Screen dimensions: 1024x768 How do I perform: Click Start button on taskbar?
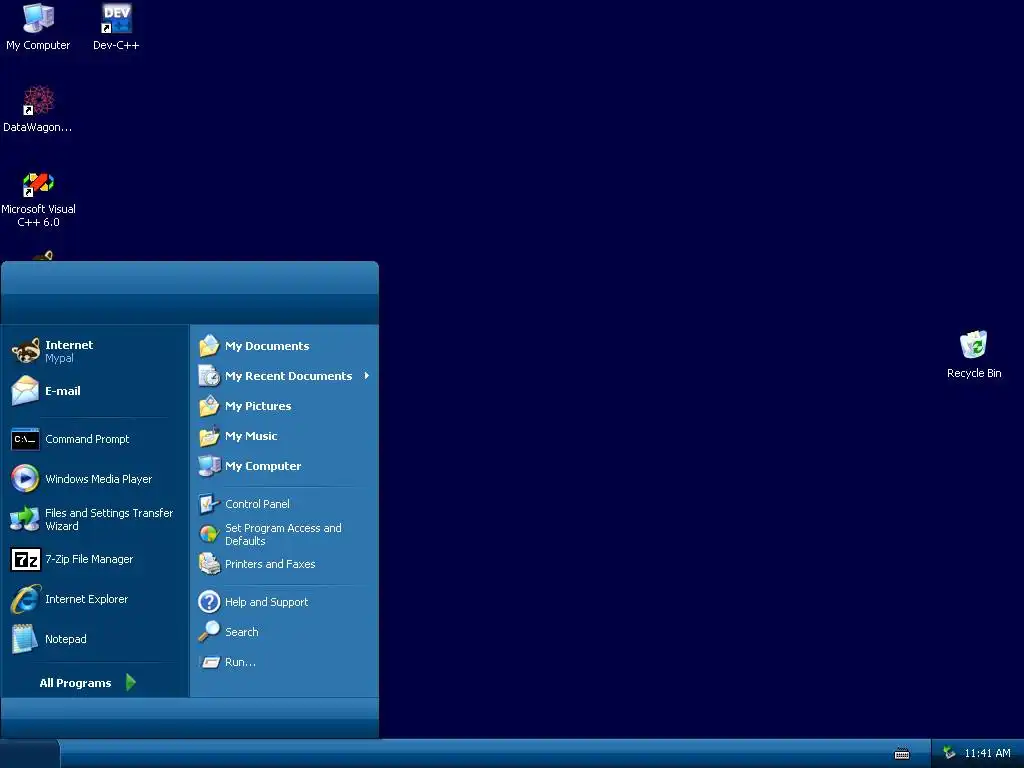click(29, 754)
